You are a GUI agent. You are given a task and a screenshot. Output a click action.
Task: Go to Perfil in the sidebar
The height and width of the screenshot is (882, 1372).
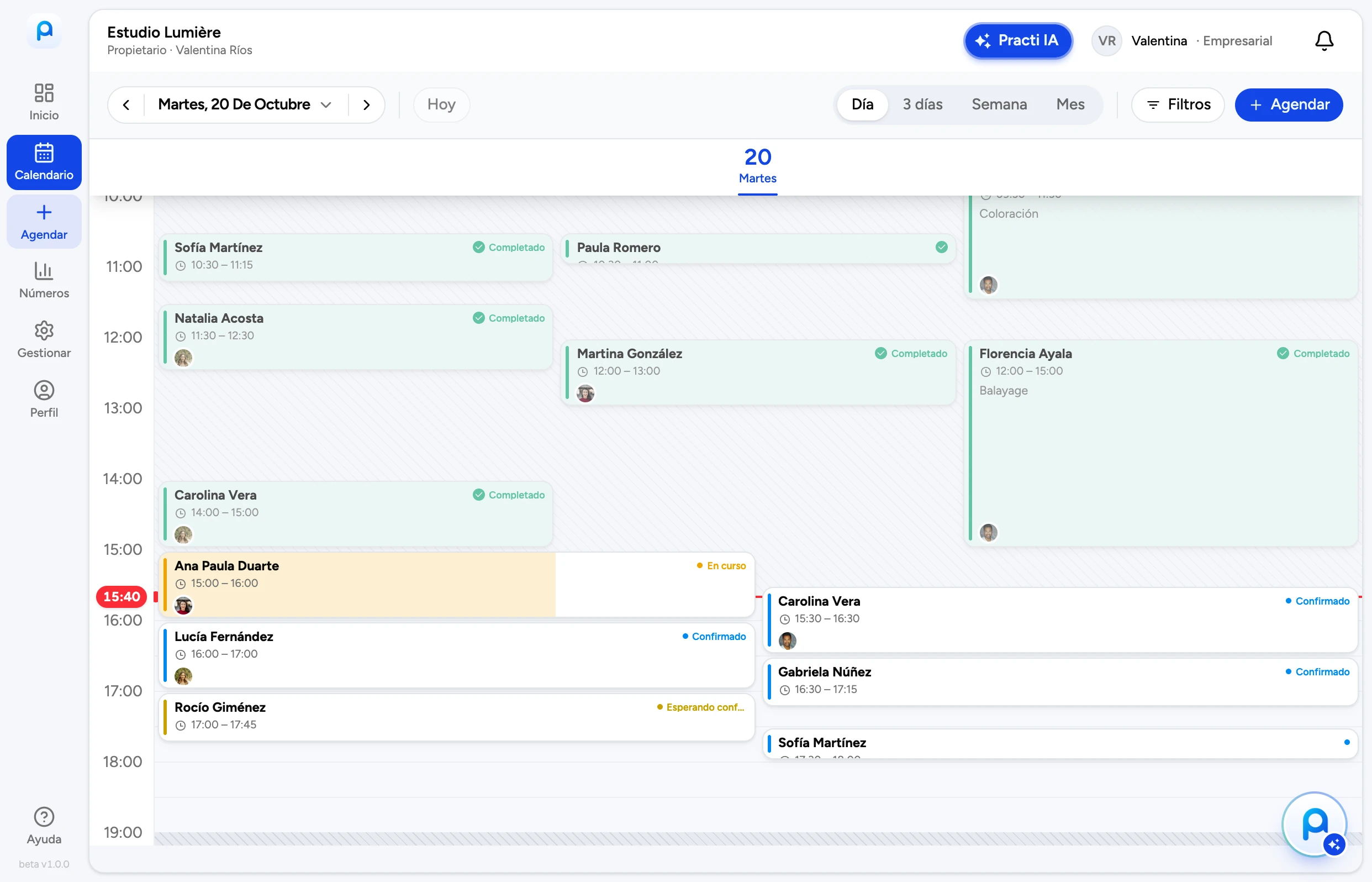(x=44, y=400)
